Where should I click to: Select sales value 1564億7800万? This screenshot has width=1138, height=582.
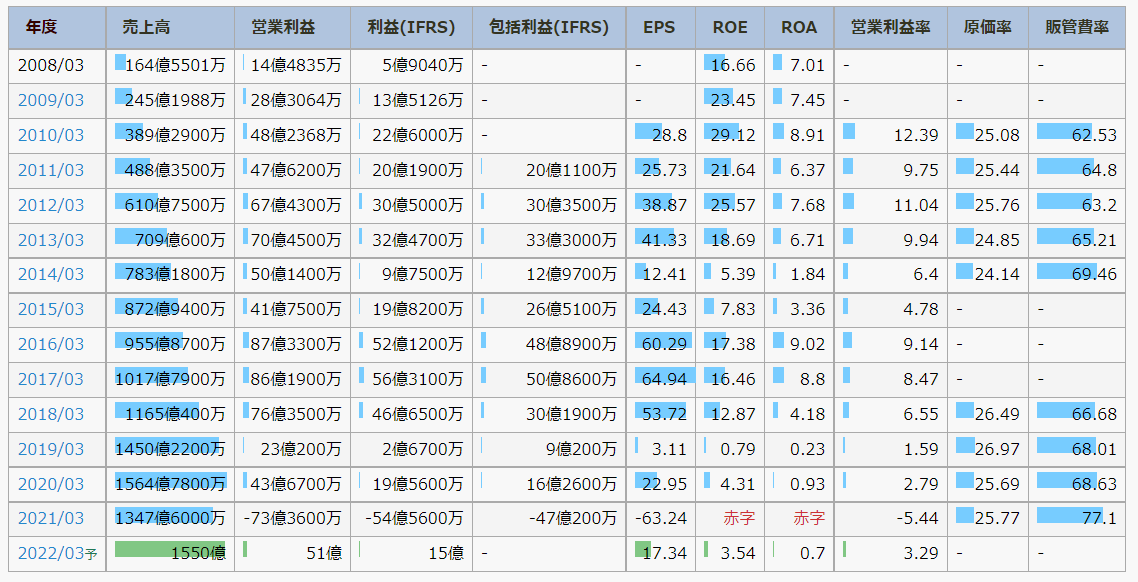click(x=170, y=483)
